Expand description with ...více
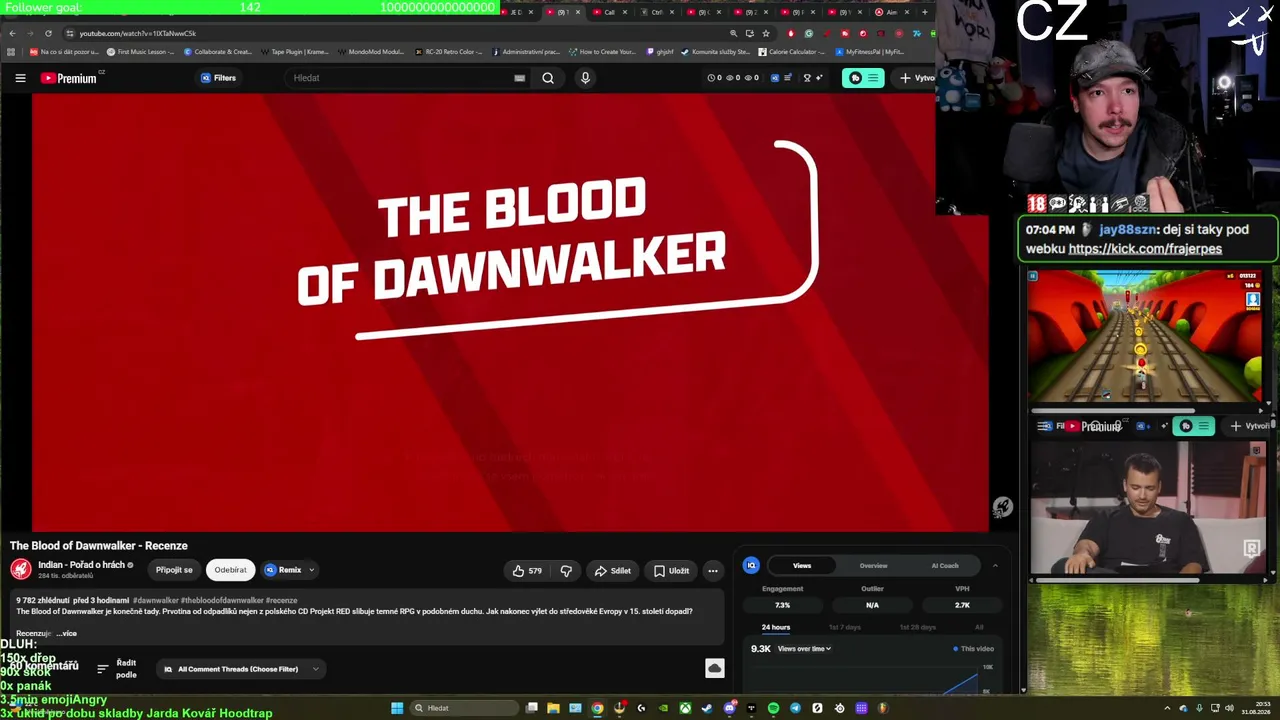1280x720 pixels. tap(66, 633)
